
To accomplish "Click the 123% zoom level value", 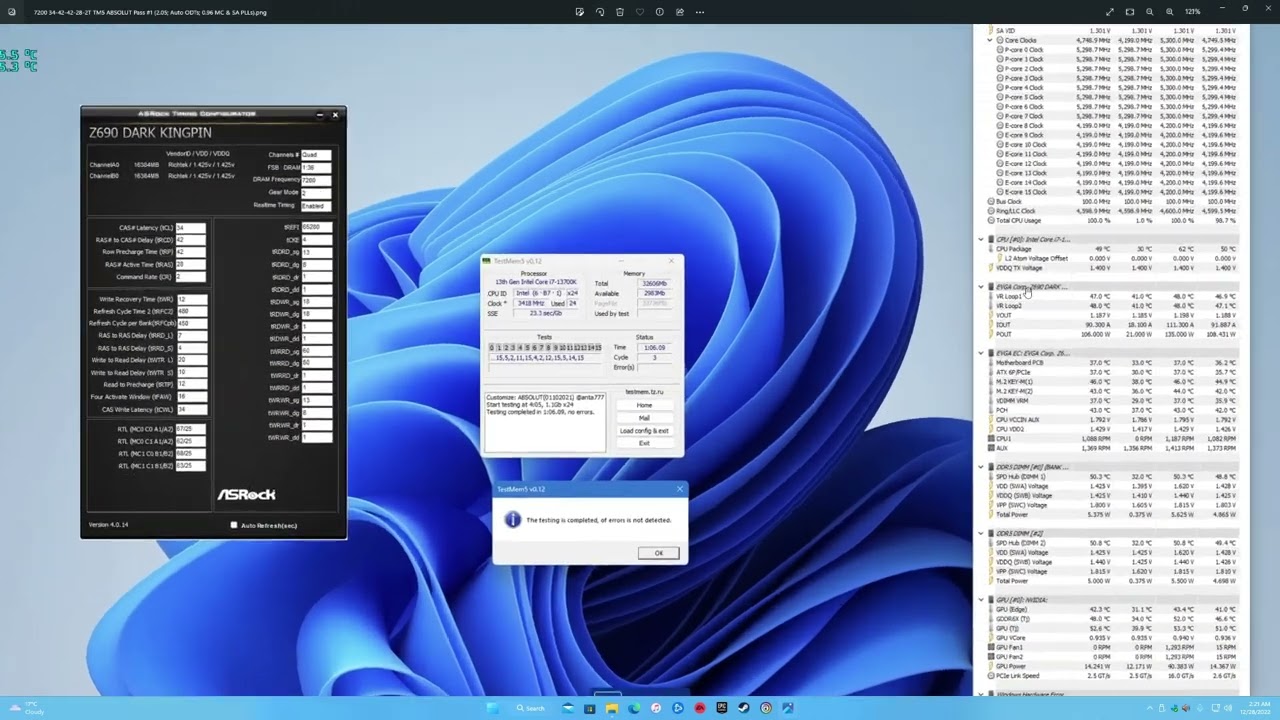I will click(x=1192, y=12).
